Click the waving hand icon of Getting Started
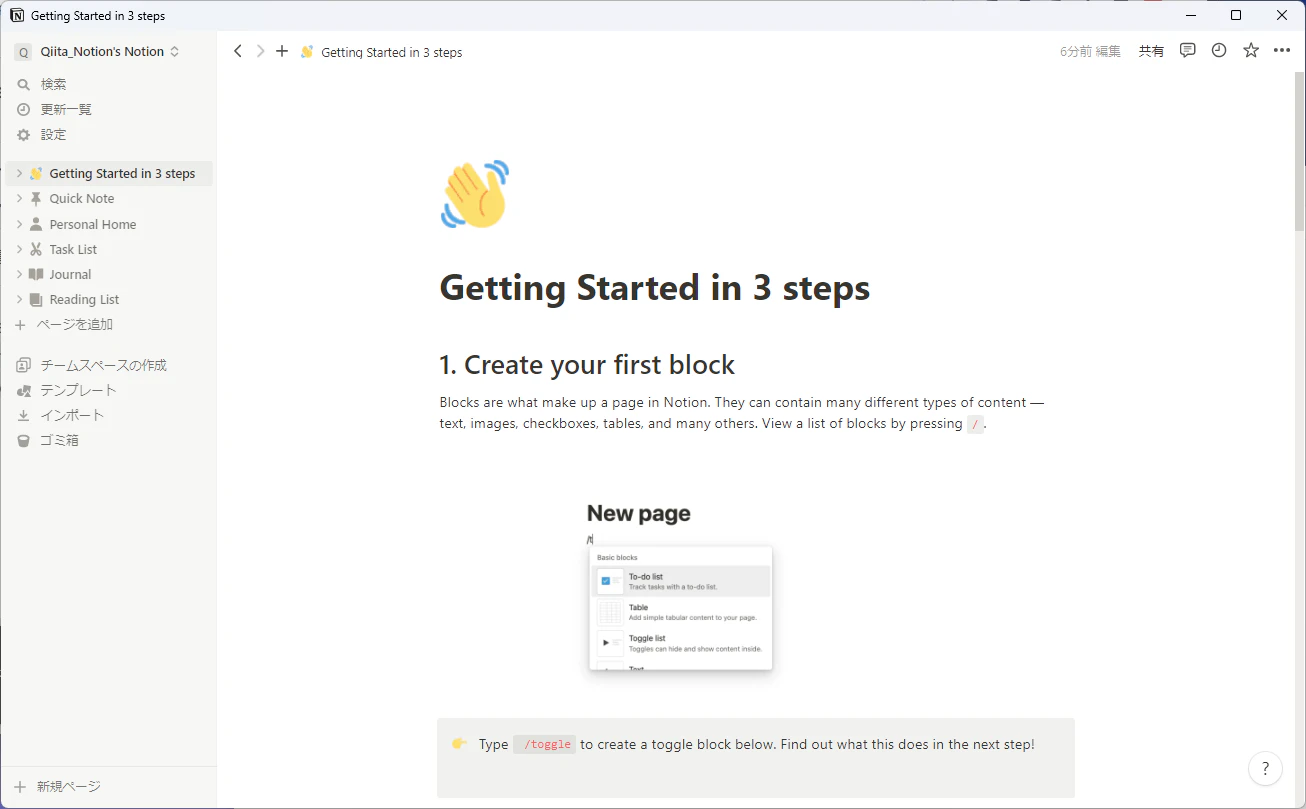Screen dimensions: 1306x809 tap(36, 174)
